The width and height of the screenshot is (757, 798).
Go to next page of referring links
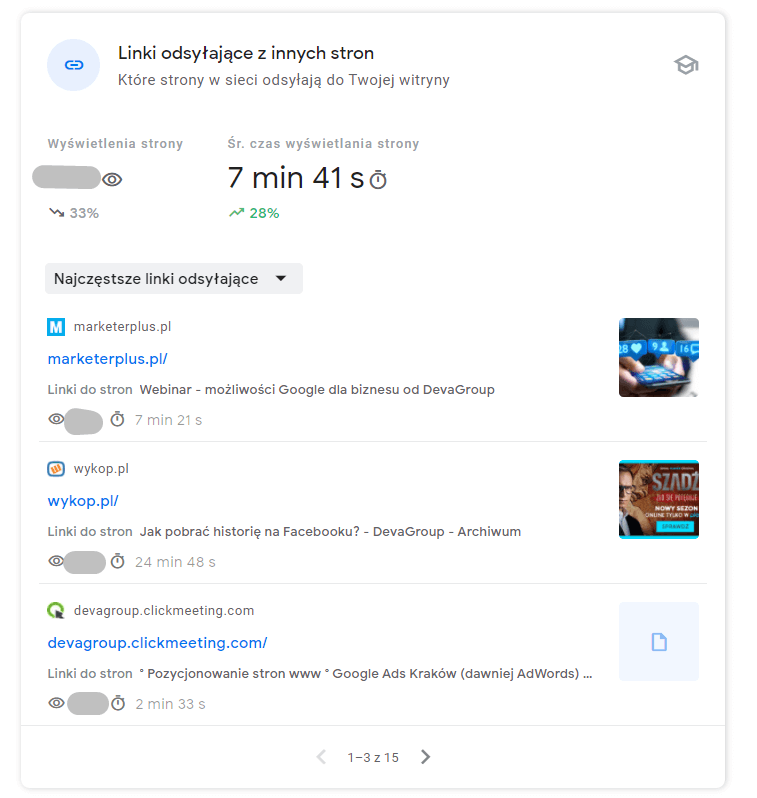(x=426, y=757)
